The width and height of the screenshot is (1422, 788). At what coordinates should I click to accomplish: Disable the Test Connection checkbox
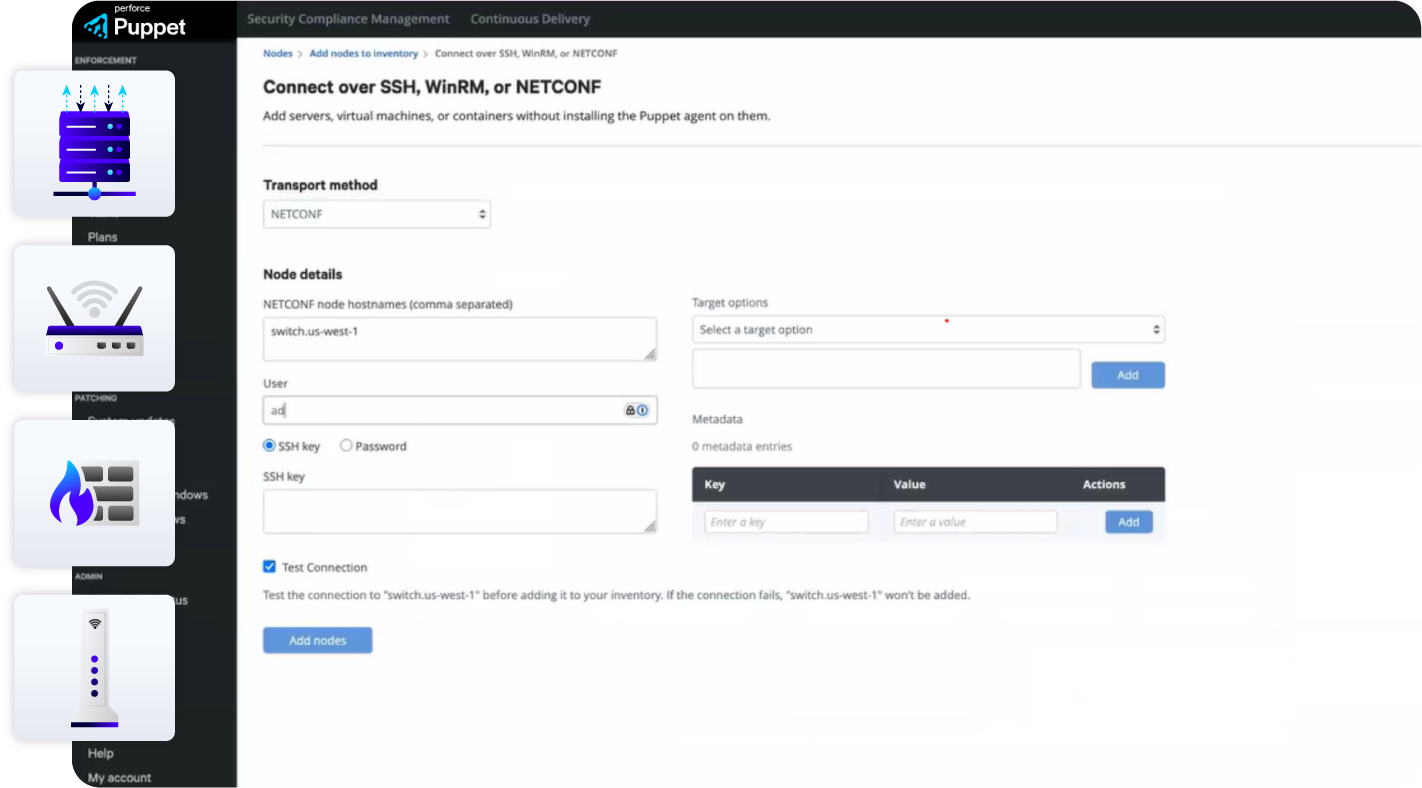click(269, 566)
